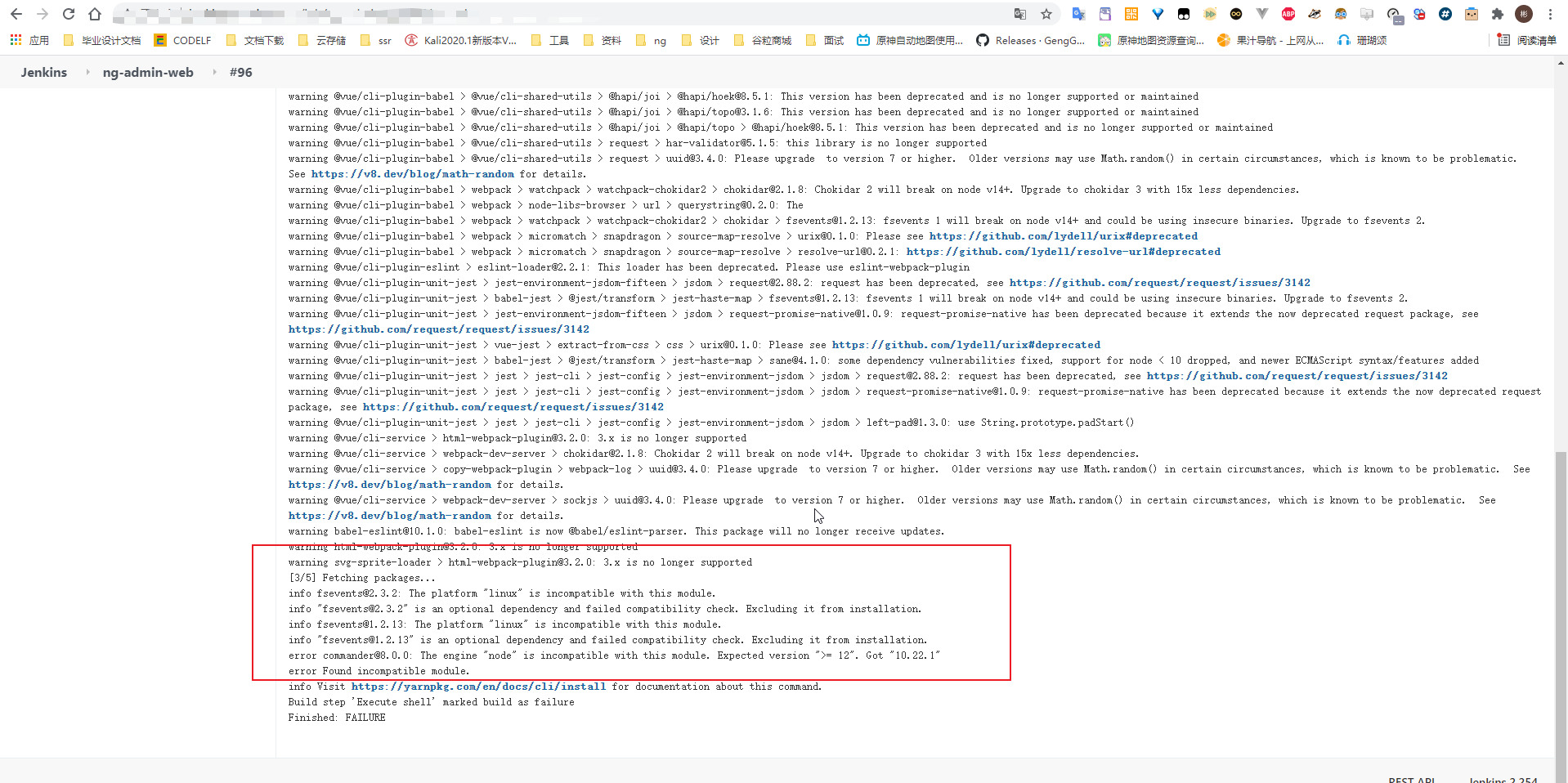Viewport: 1568px width, 783px height.
Task: Click the gray V Vimium extension icon
Action: point(1261,14)
